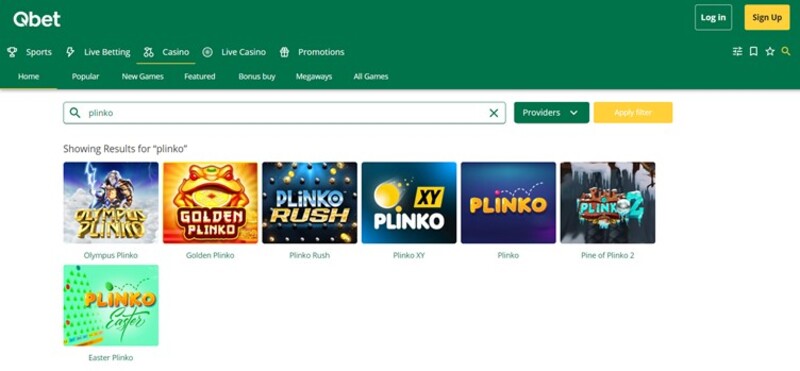Switch to the Bonus buy tab
This screenshot has height=371, width=800.
[x=257, y=77]
